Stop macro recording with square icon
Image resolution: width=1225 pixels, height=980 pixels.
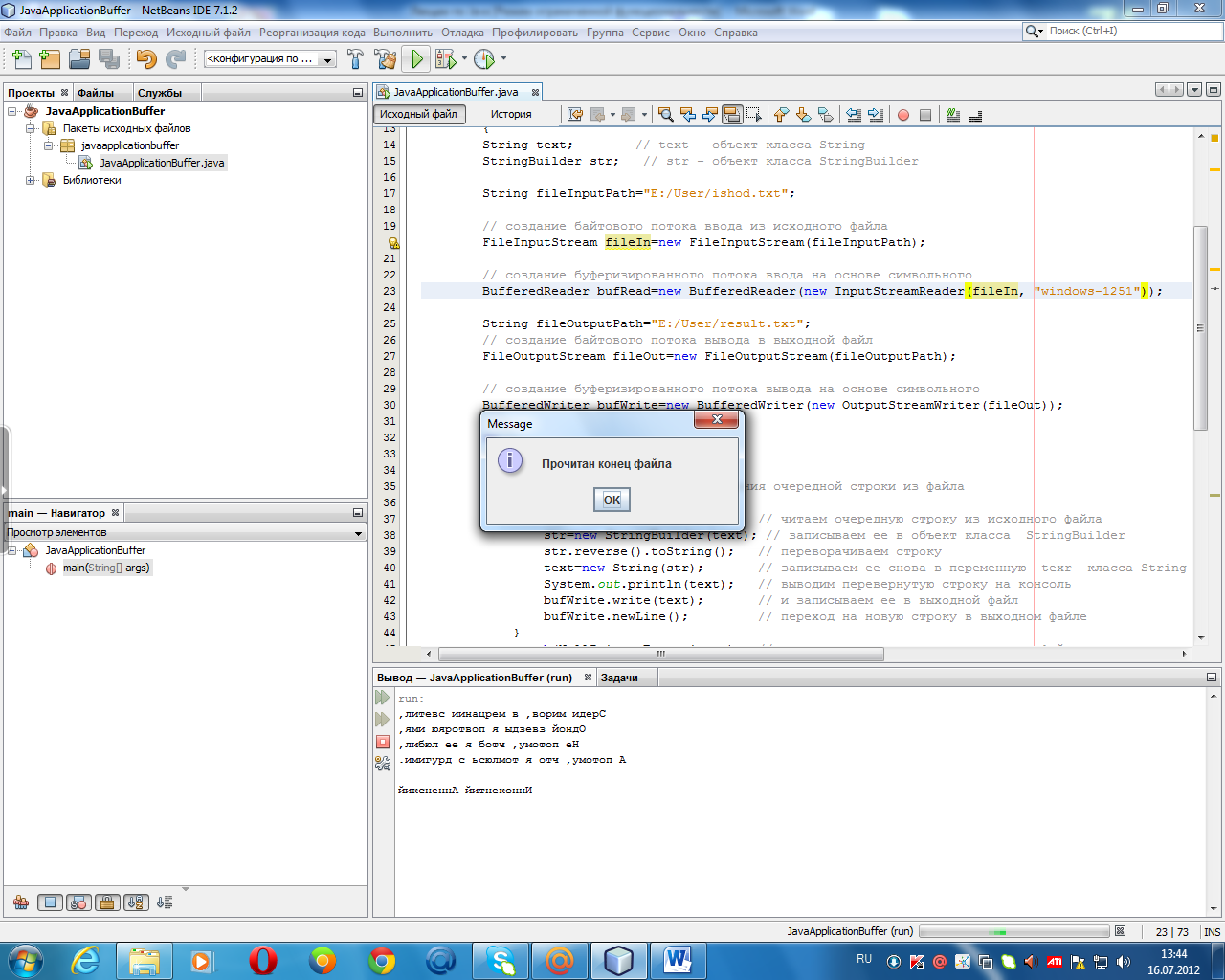(x=925, y=115)
